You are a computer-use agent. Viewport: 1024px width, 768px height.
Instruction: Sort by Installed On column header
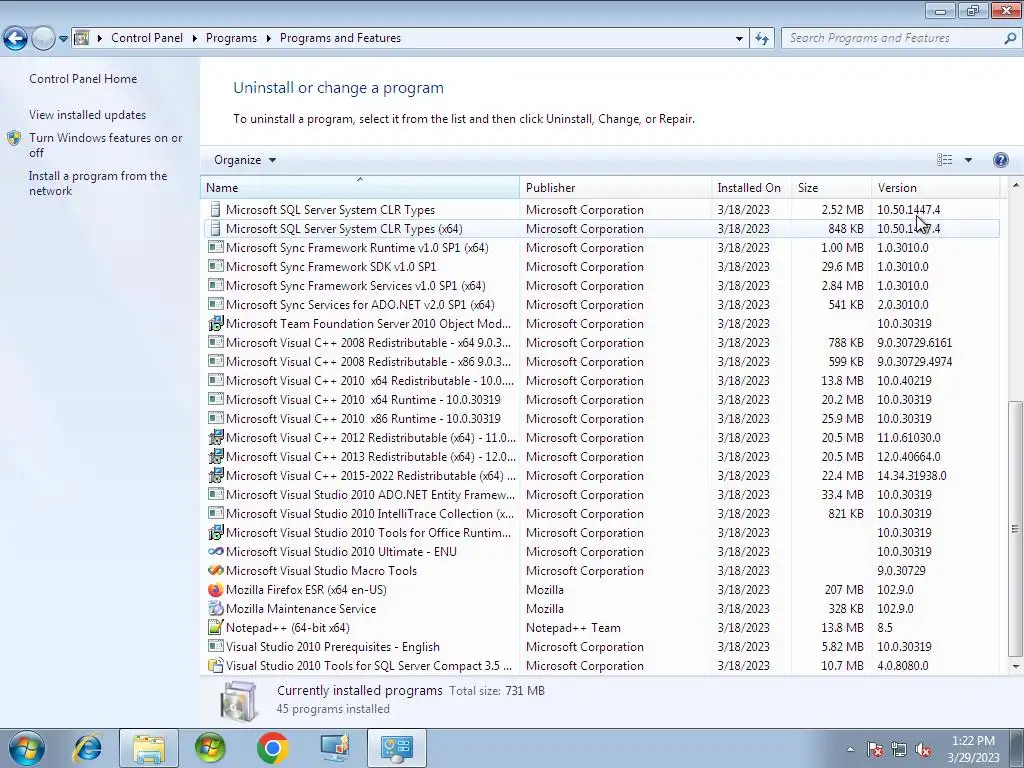[752, 187]
